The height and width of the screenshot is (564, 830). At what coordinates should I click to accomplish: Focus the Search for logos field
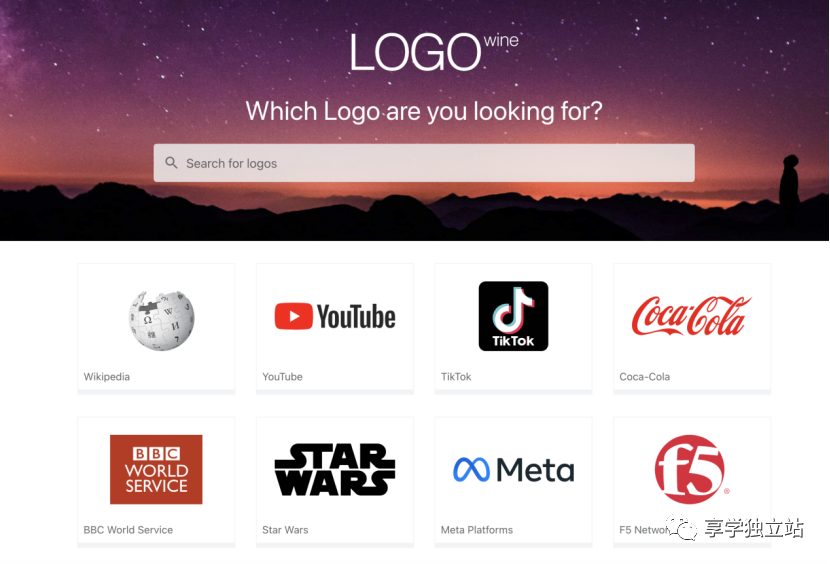click(x=424, y=163)
